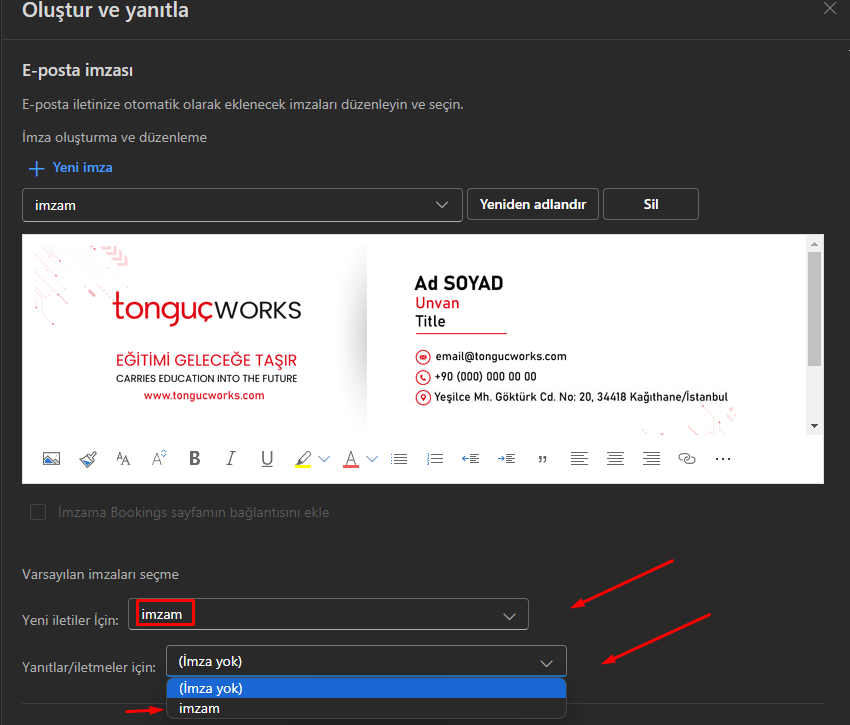Check the Bookings page link checkbox
Image resolution: width=850 pixels, height=725 pixels.
pyautogui.click(x=39, y=512)
